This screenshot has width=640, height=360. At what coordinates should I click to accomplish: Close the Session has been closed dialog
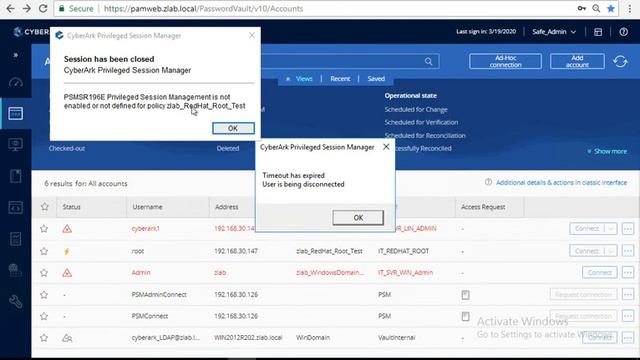[252, 36]
